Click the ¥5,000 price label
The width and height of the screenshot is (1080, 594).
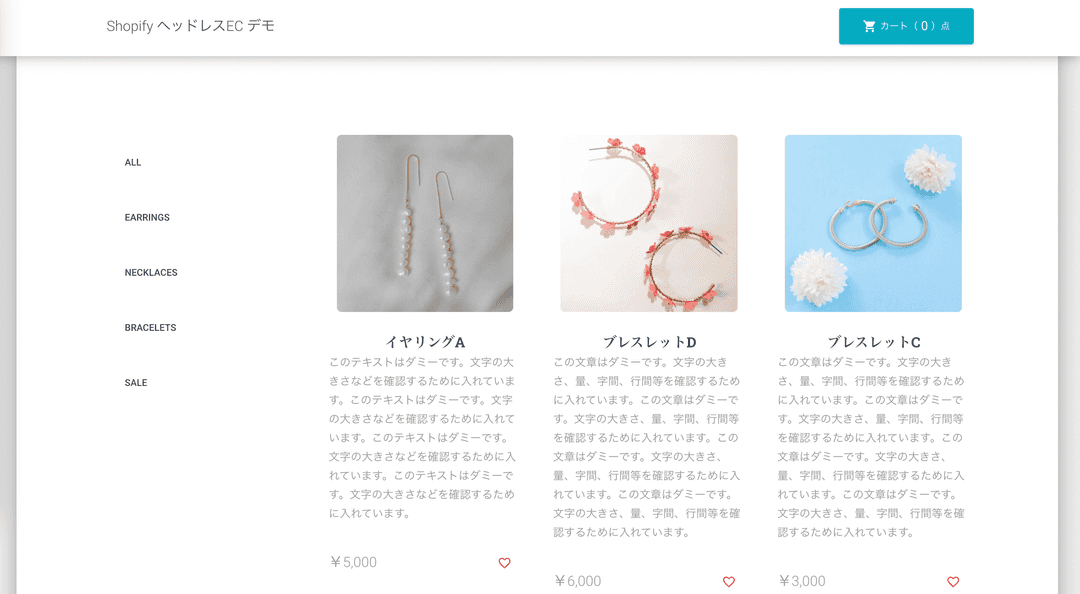[353, 562]
